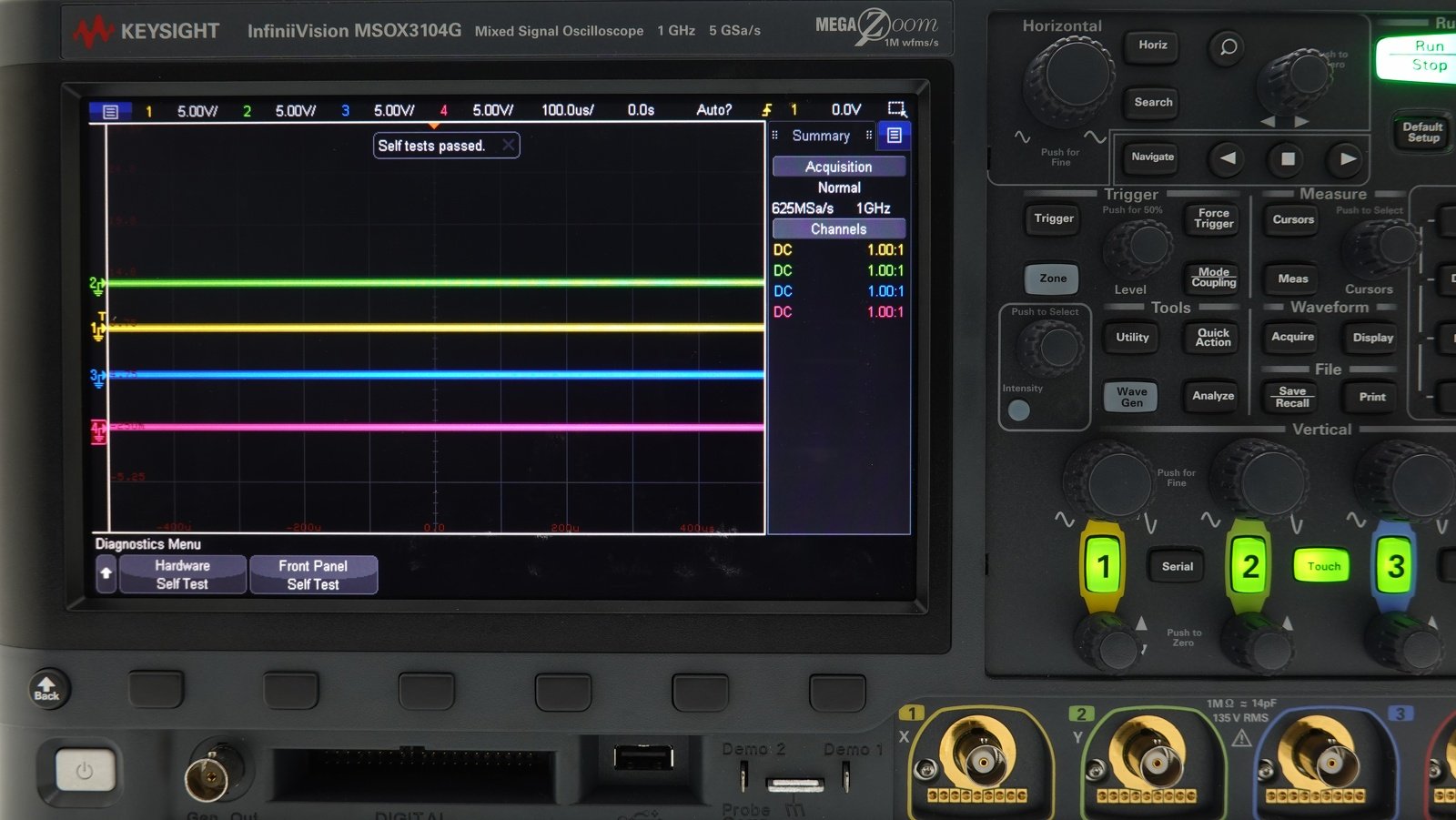Click the front panel USB port
The image size is (1456, 820).
point(644,757)
